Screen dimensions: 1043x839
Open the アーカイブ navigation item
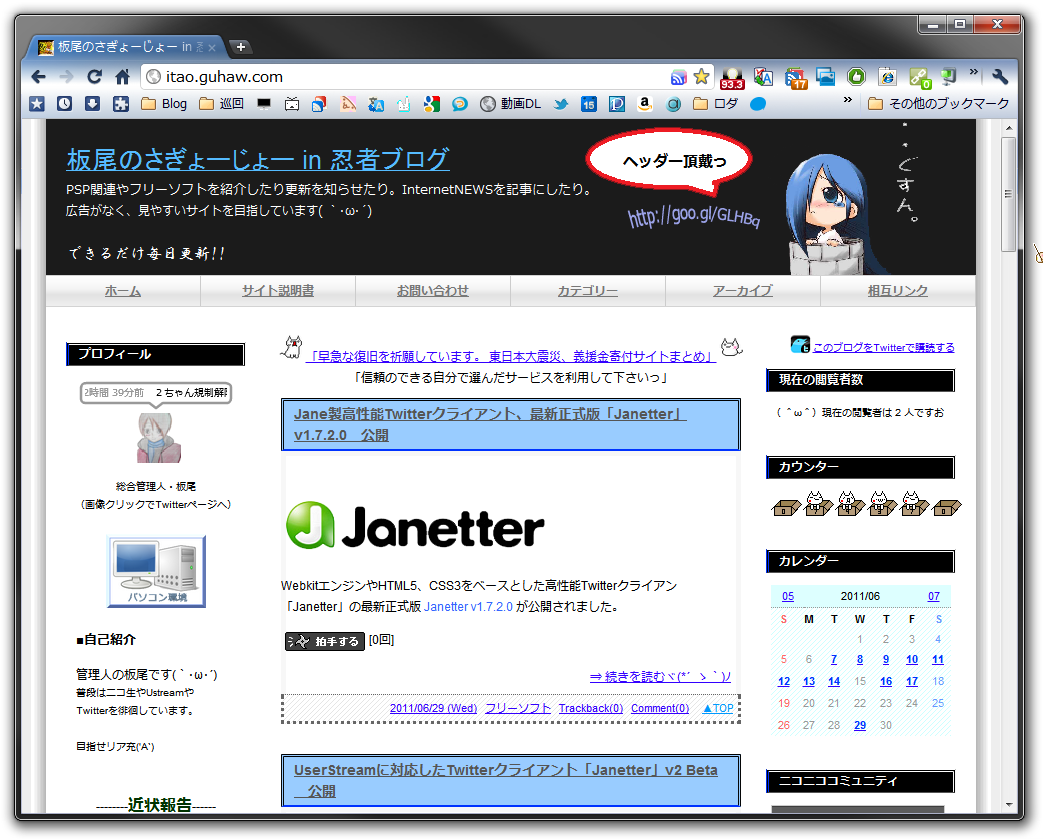pyautogui.click(x=742, y=291)
